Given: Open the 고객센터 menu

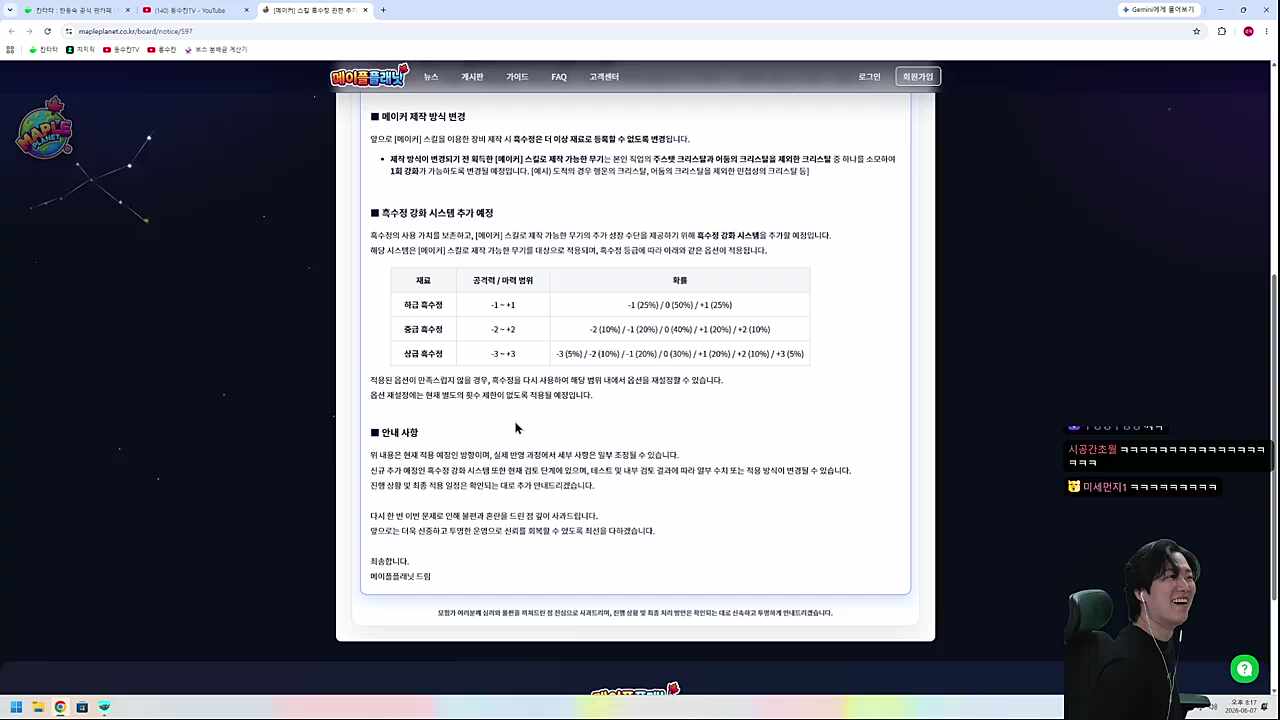Looking at the screenshot, I should click(604, 77).
